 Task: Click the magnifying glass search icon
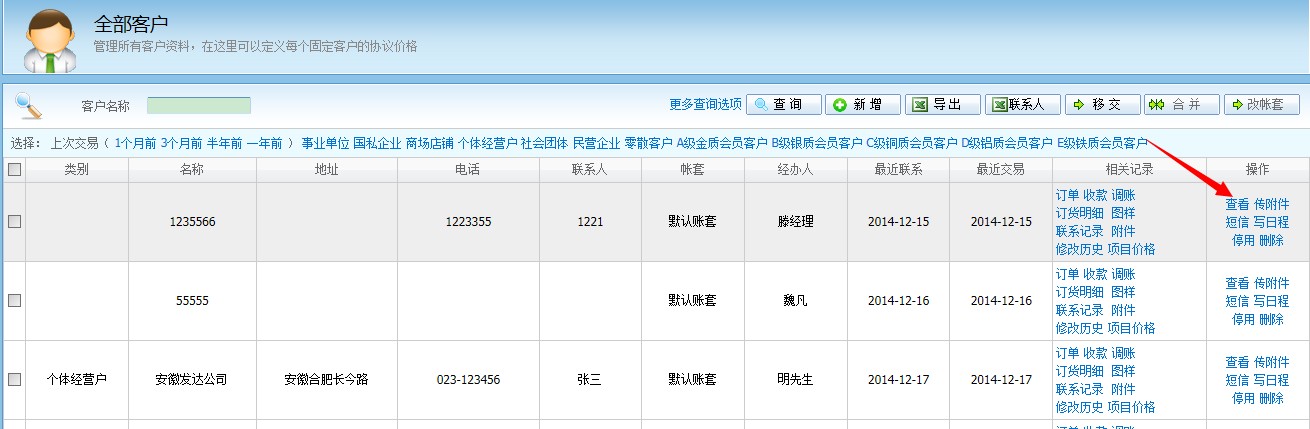[x=29, y=105]
